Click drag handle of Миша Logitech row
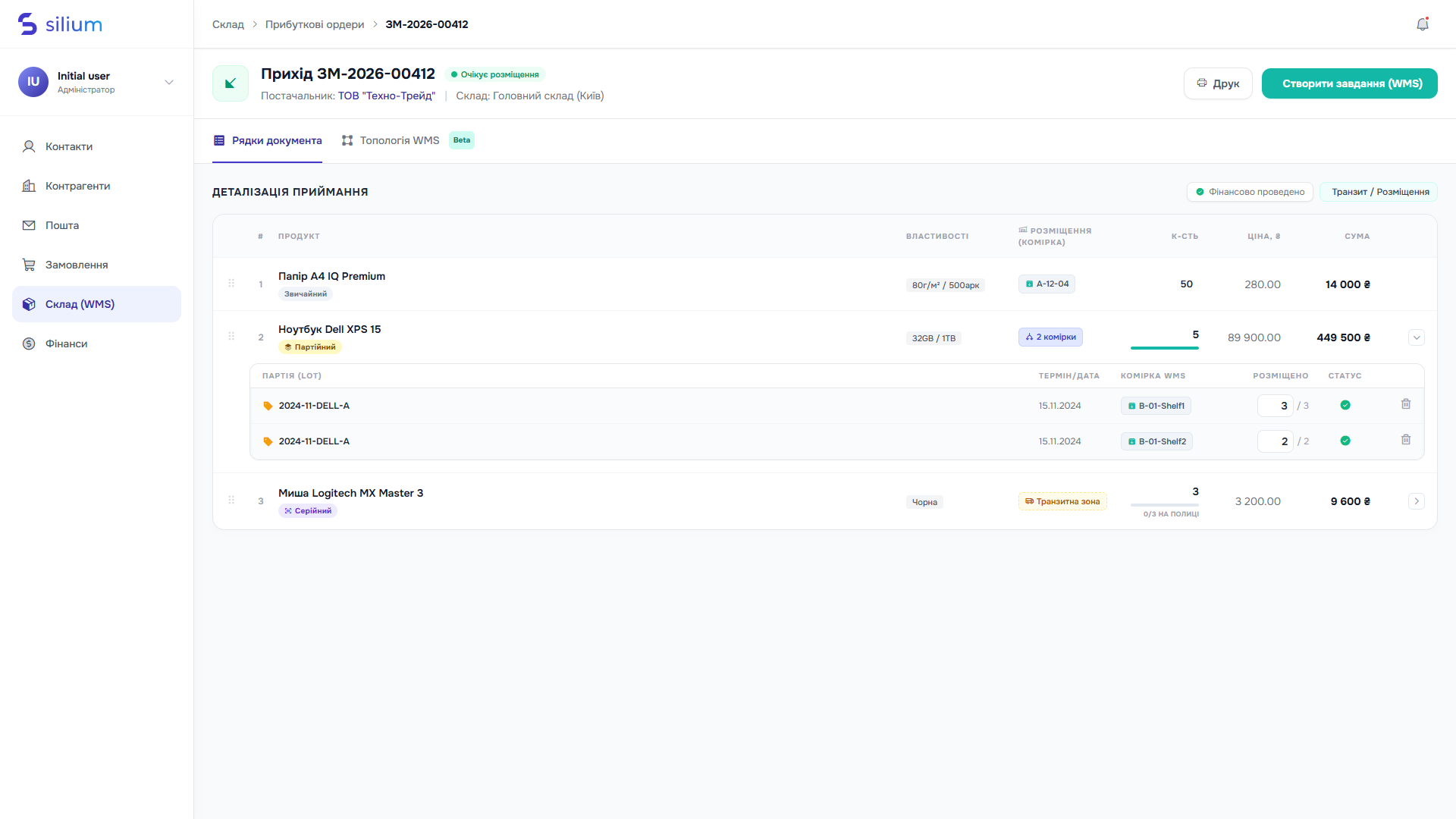The width and height of the screenshot is (1456, 819). point(231,500)
